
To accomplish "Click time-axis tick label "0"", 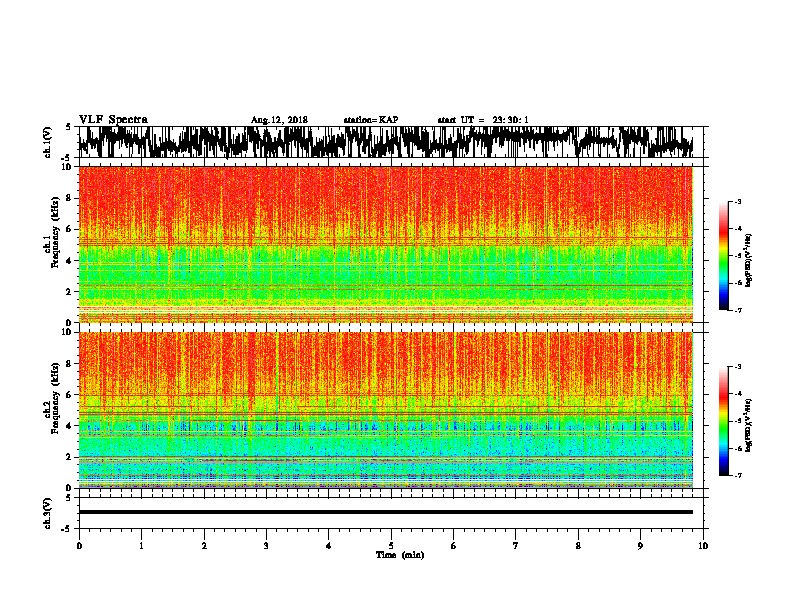I will 79,546.
